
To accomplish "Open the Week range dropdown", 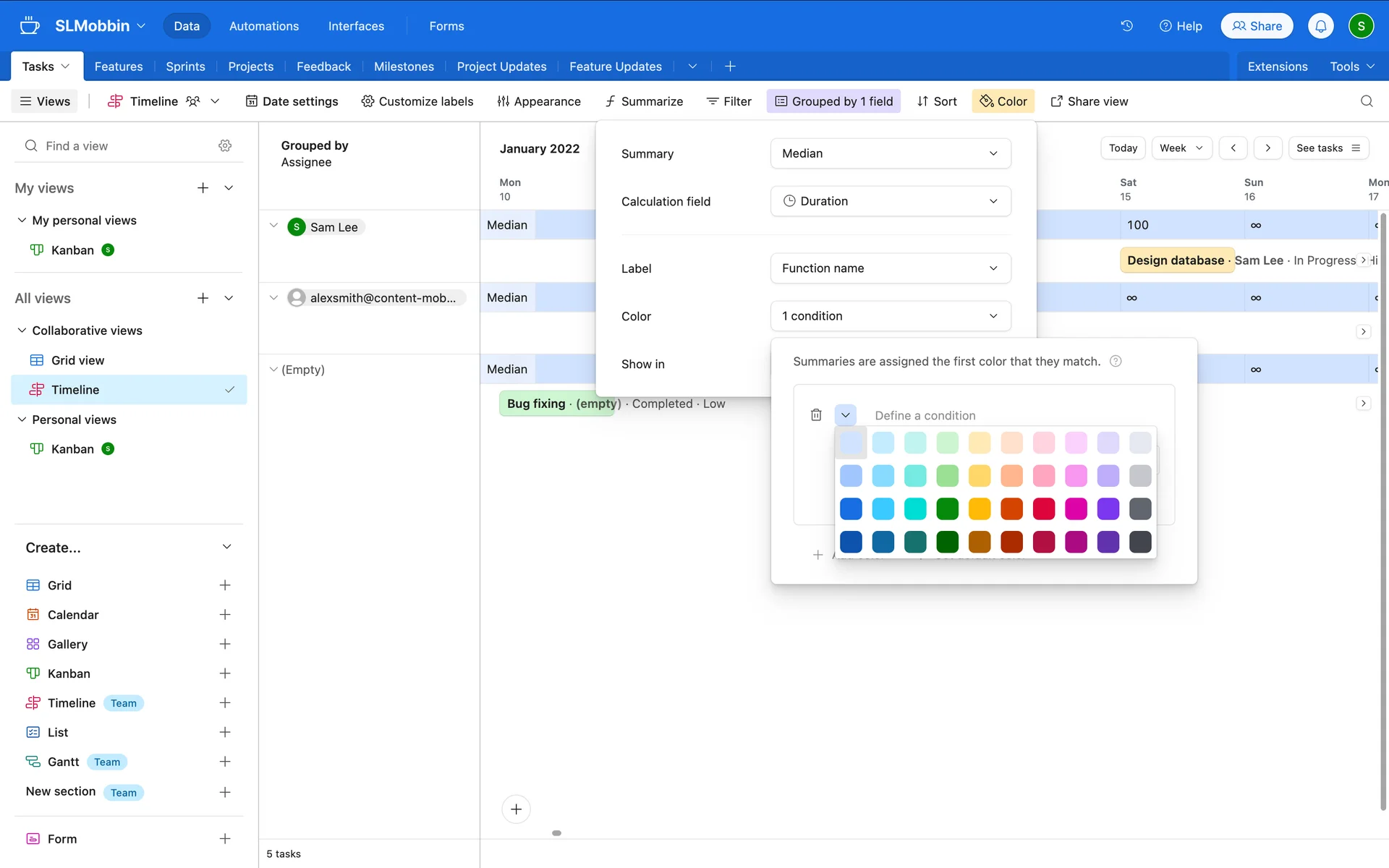I will point(1181,148).
